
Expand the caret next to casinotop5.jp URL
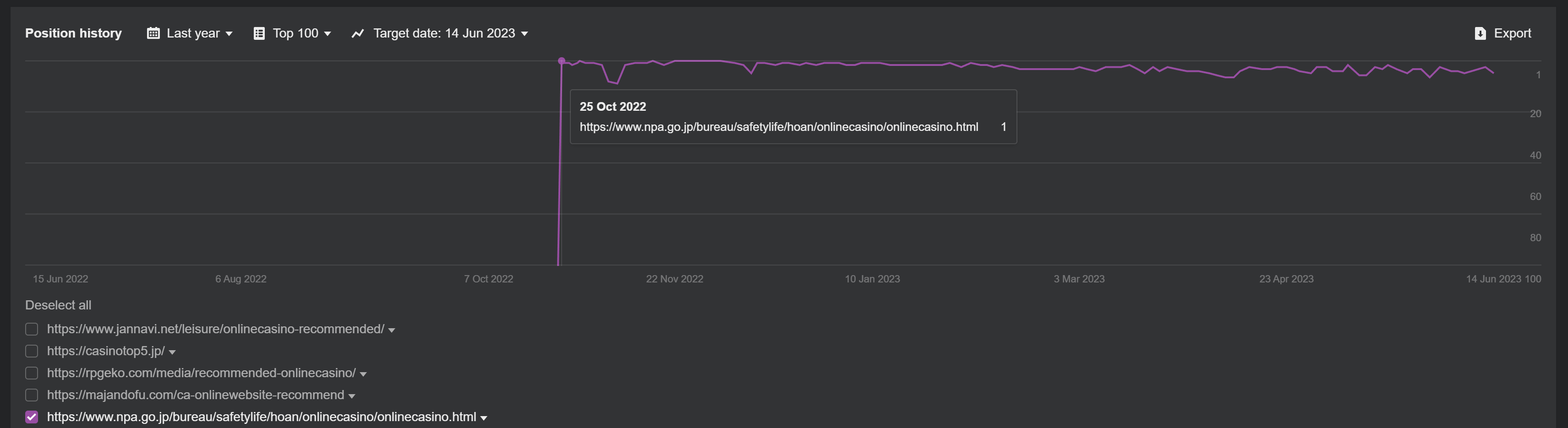[172, 352]
